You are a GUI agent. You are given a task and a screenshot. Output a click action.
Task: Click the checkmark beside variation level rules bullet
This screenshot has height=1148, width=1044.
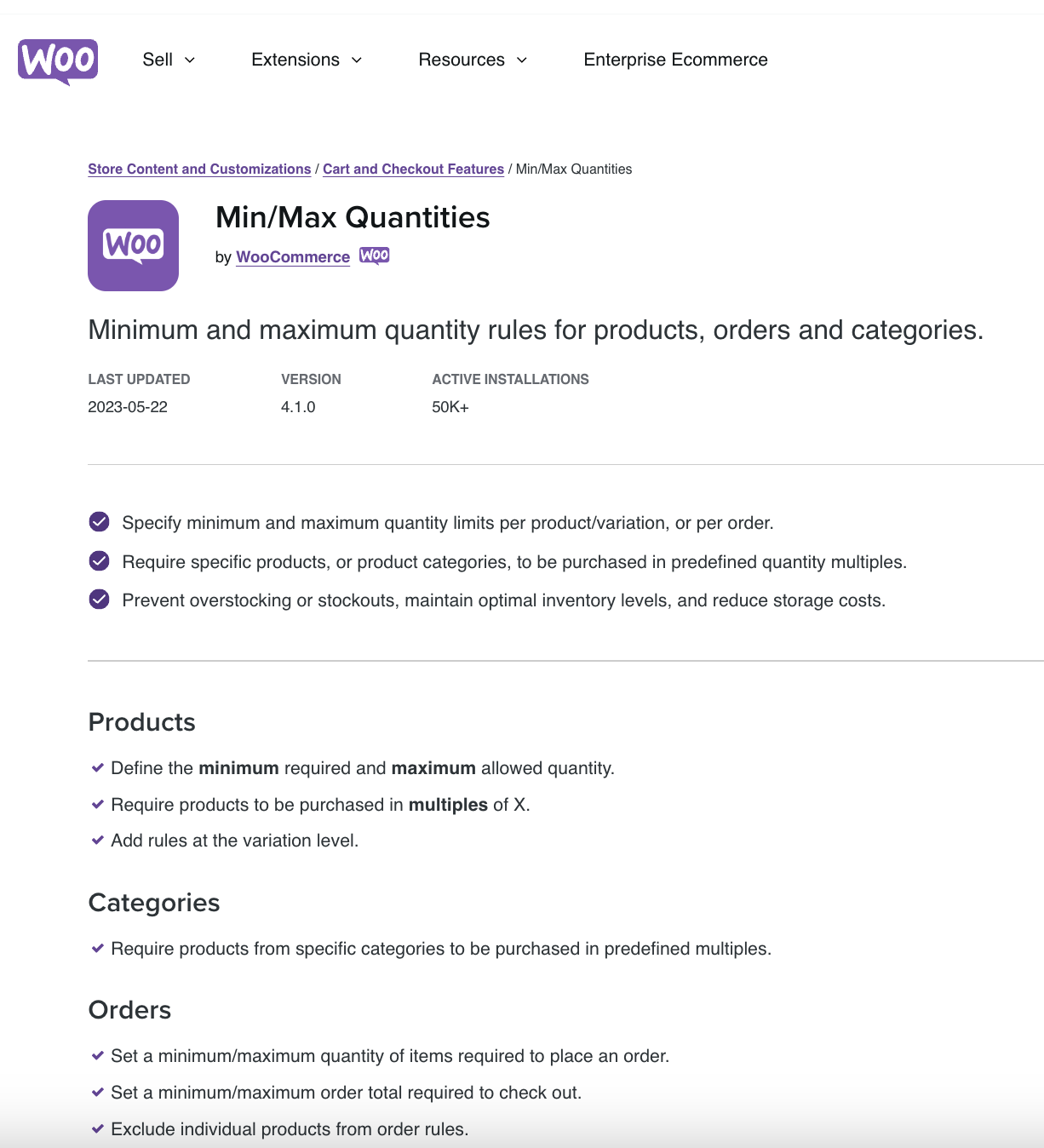click(x=96, y=840)
